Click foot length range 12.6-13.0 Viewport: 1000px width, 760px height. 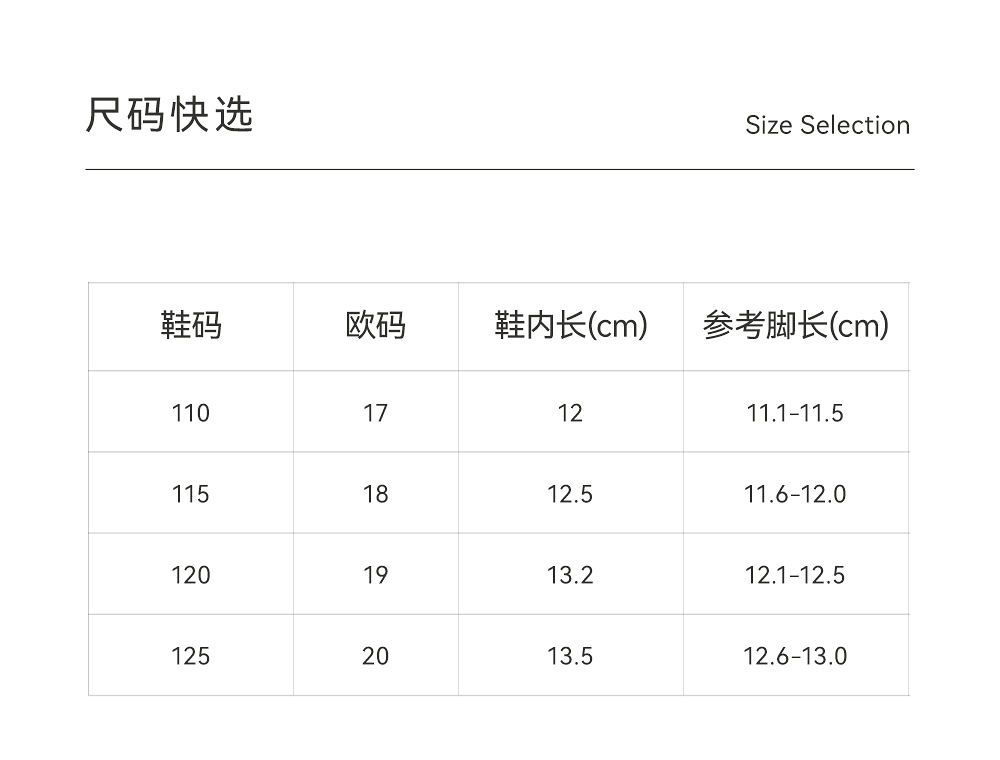tap(795, 656)
